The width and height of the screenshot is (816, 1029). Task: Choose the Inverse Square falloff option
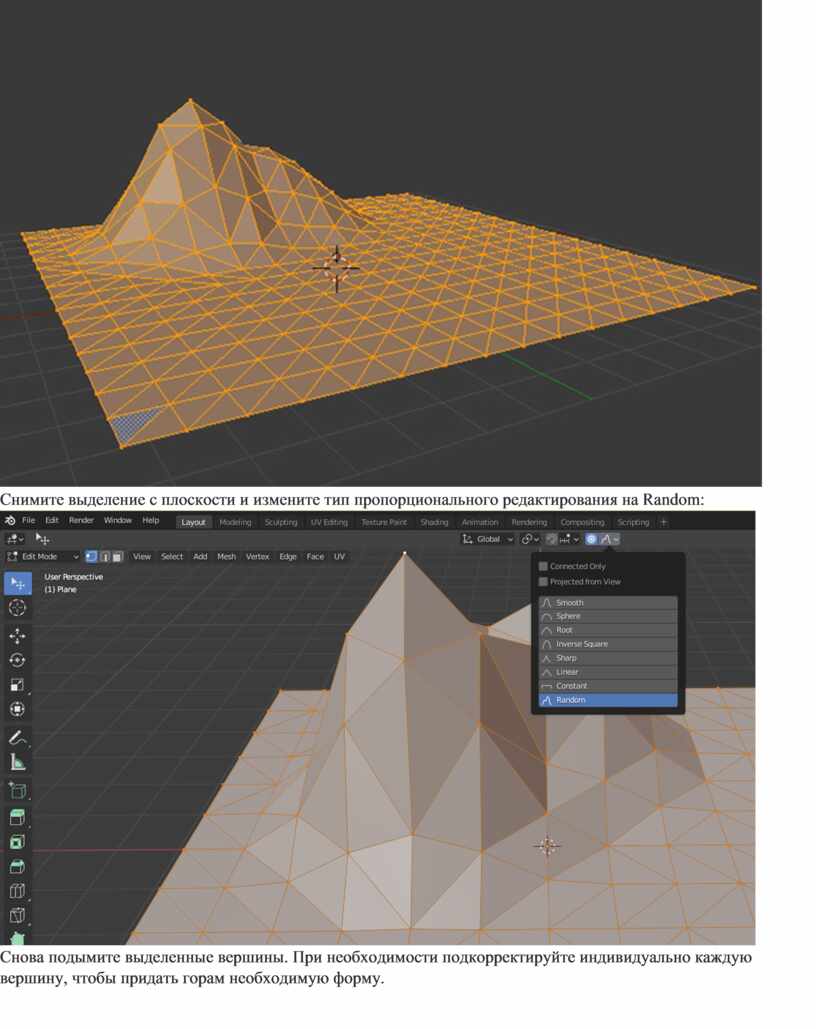pyautogui.click(x=608, y=644)
